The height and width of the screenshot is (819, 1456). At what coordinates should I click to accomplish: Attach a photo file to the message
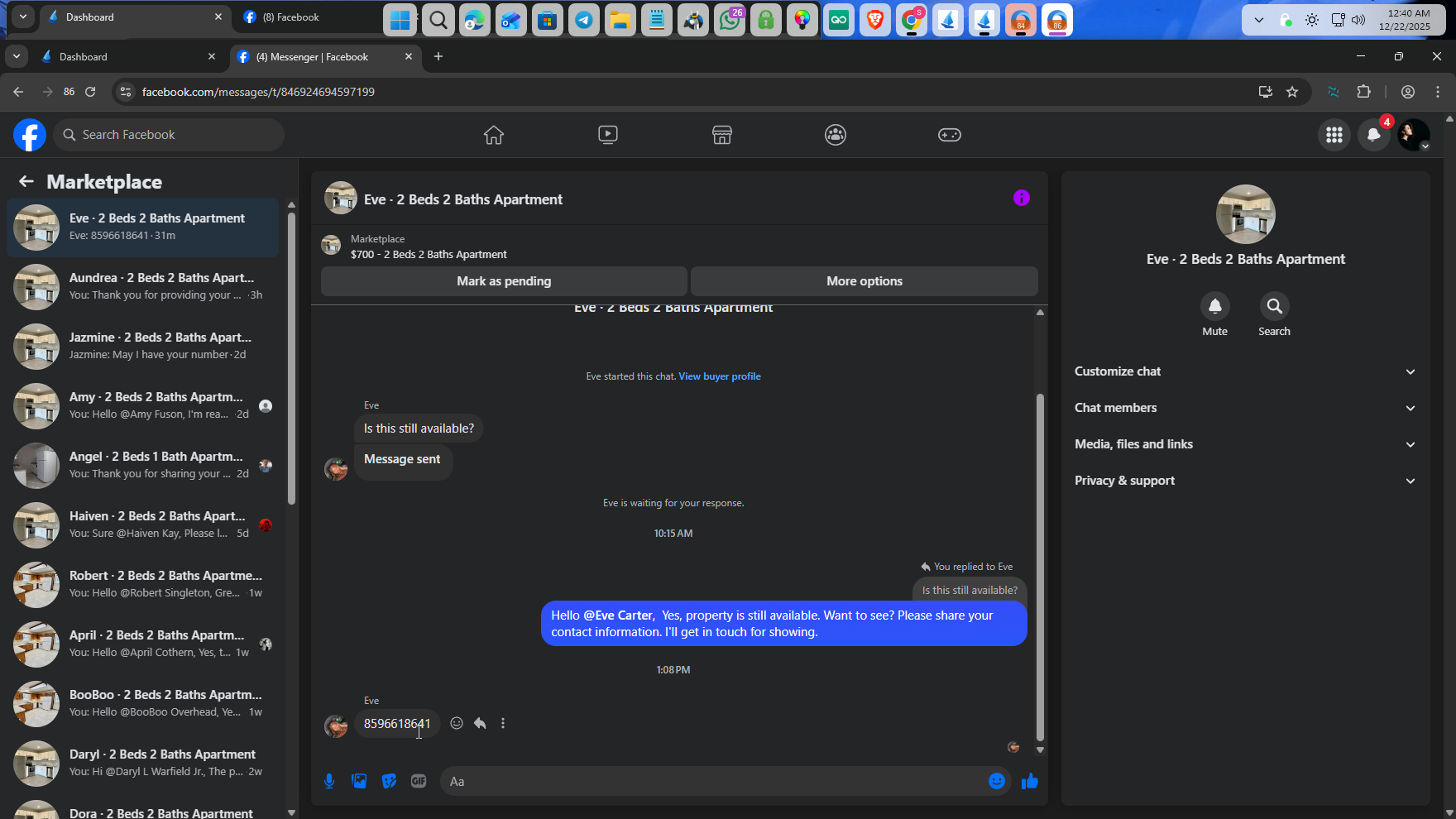click(359, 781)
